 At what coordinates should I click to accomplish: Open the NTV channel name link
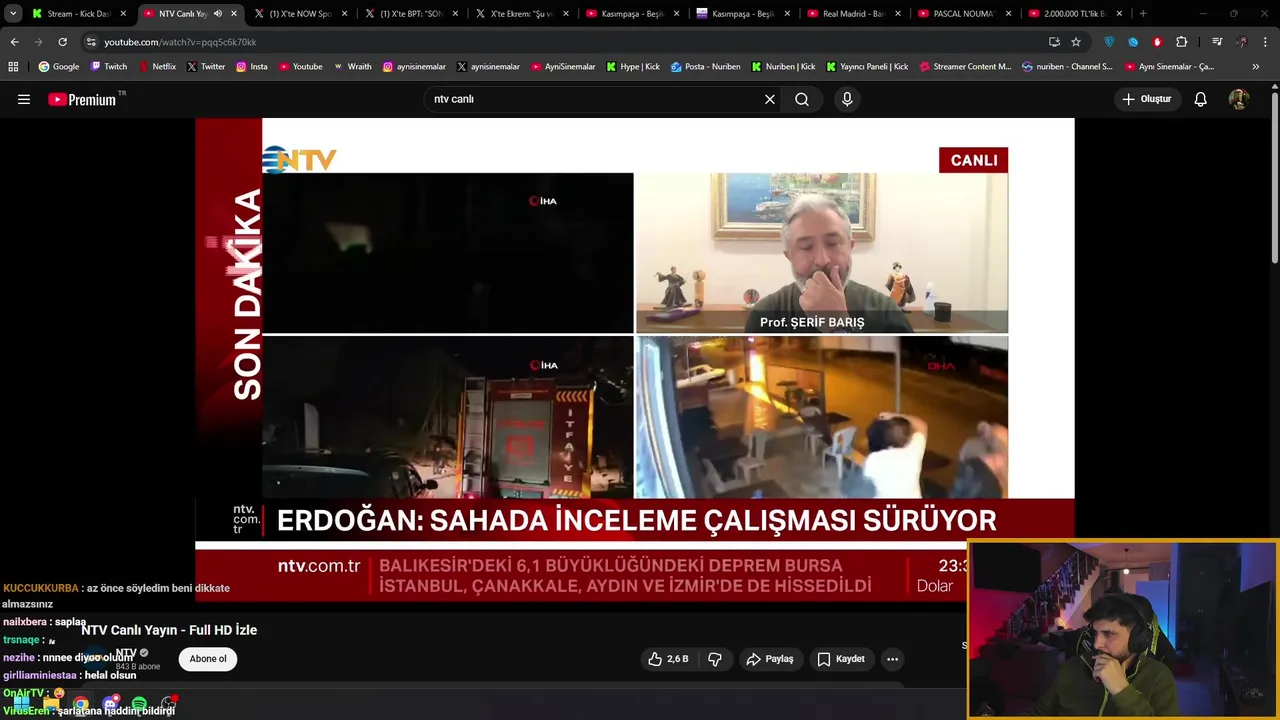pyautogui.click(x=126, y=653)
